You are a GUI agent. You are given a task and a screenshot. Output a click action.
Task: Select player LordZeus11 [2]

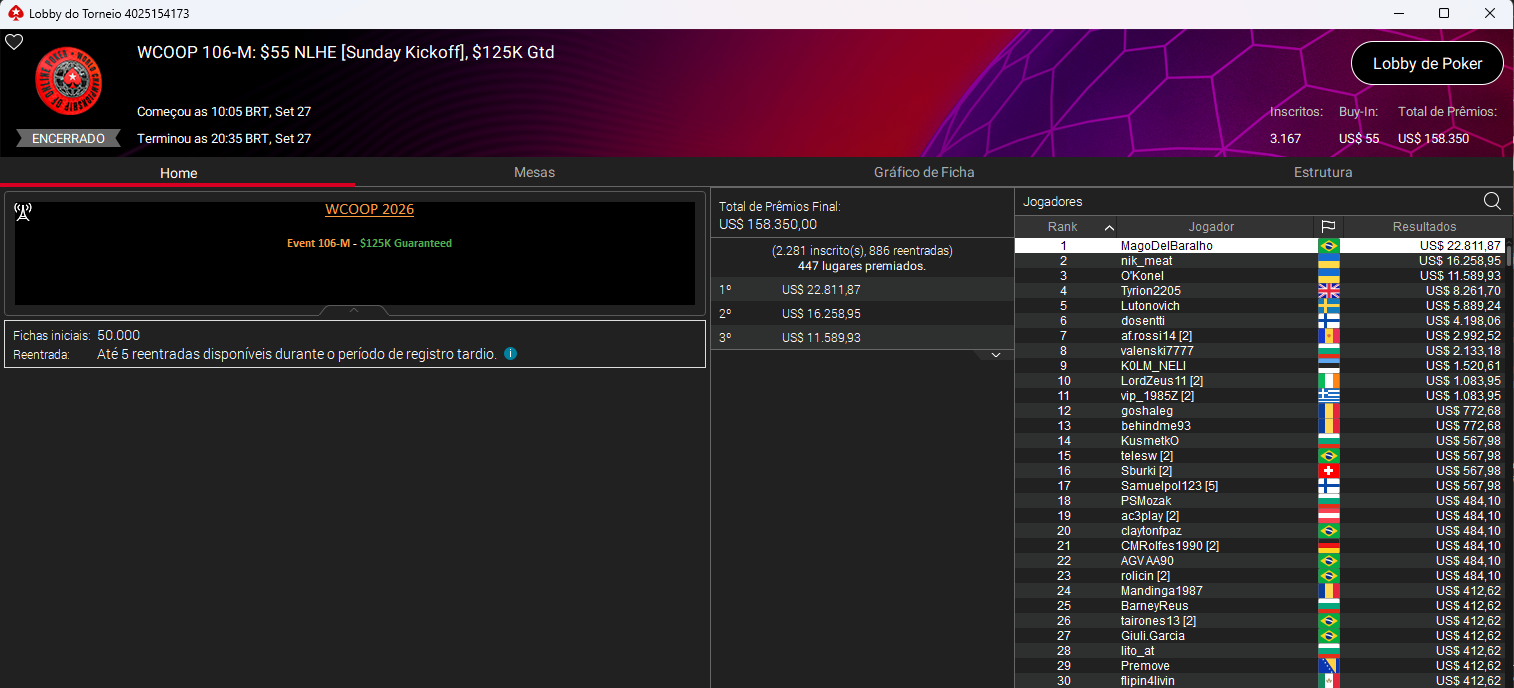click(x=1260, y=381)
